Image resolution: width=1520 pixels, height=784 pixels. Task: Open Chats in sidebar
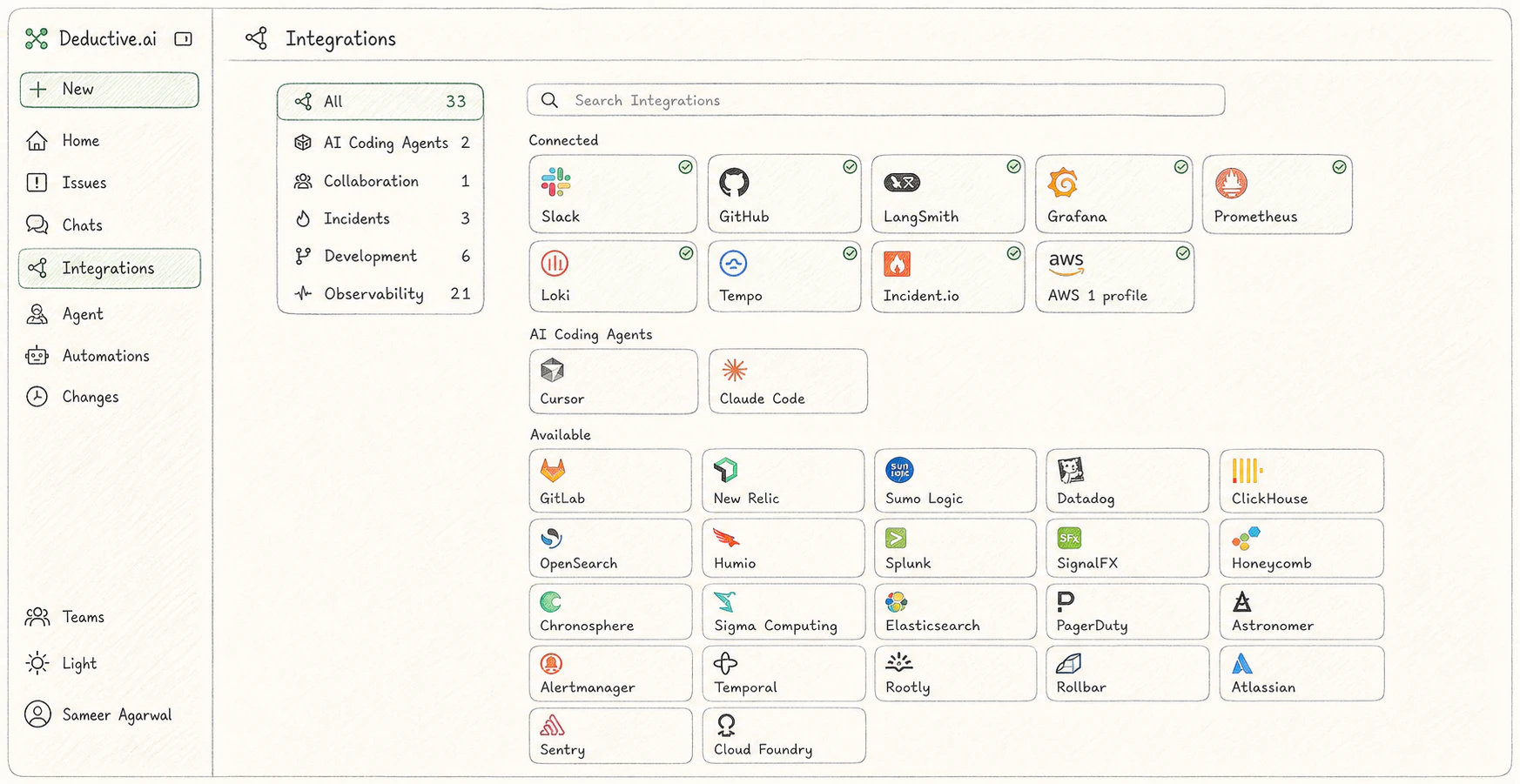(x=109, y=225)
